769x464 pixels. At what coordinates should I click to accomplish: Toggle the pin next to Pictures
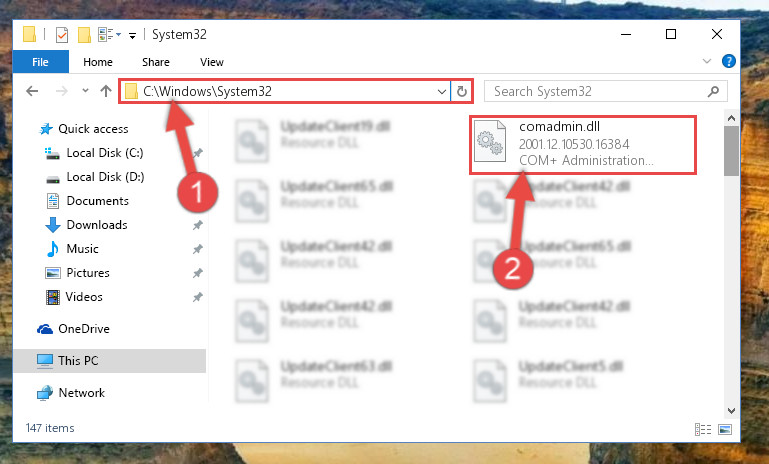198,273
